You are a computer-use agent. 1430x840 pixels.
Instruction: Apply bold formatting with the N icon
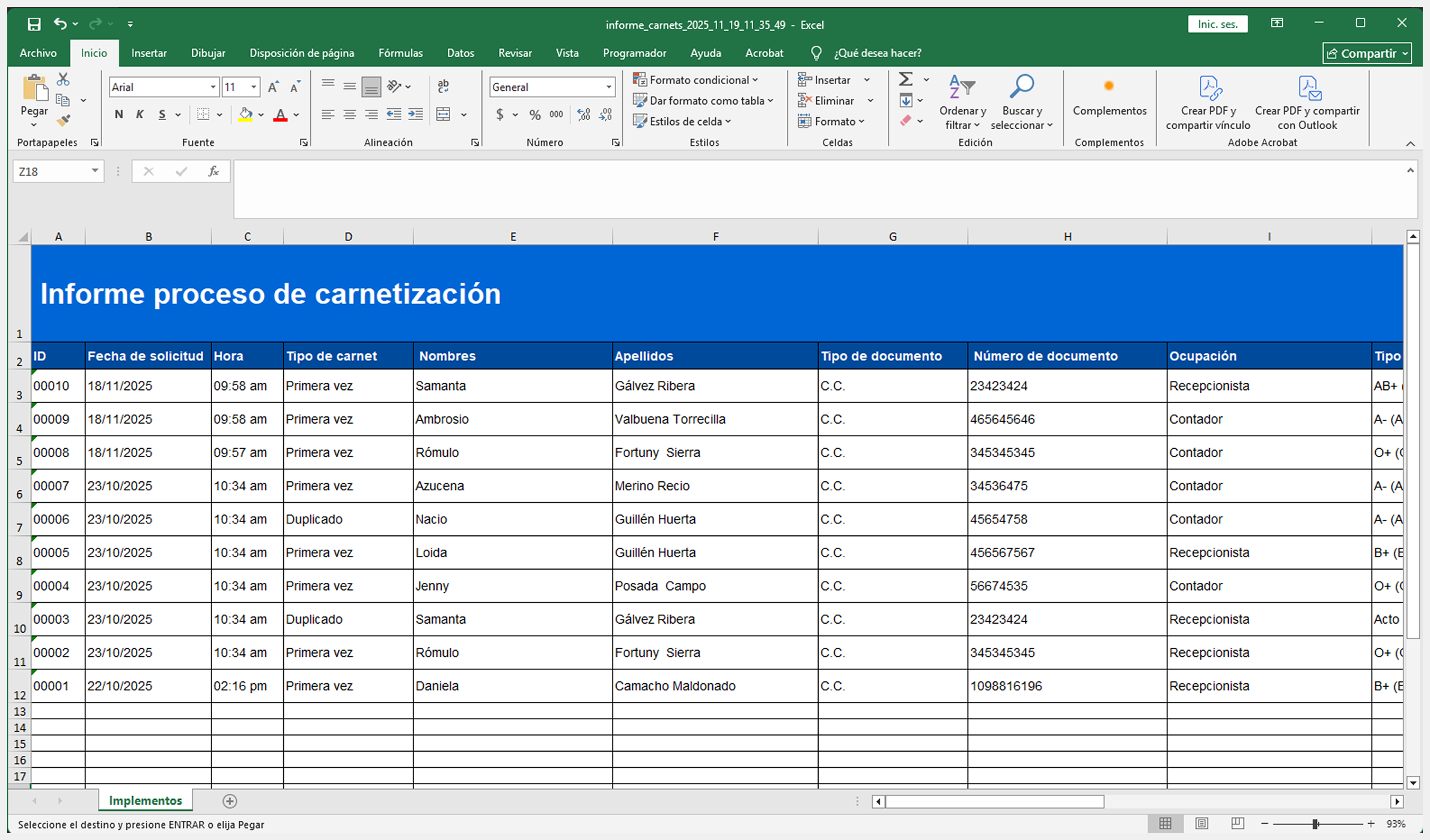(x=118, y=114)
